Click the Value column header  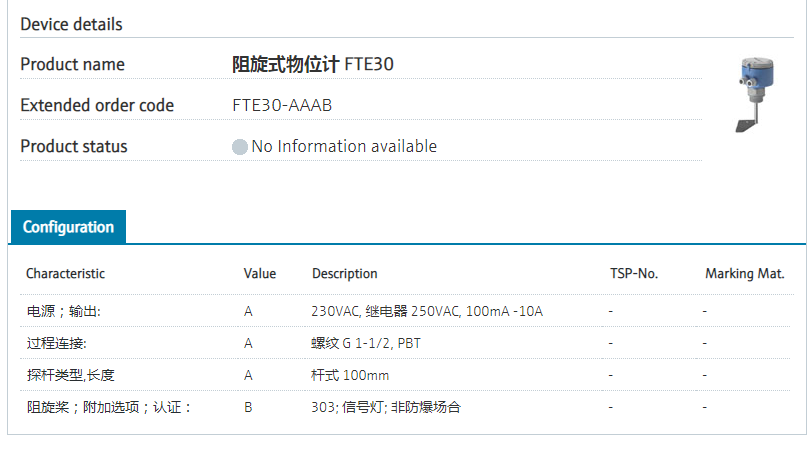pos(259,273)
